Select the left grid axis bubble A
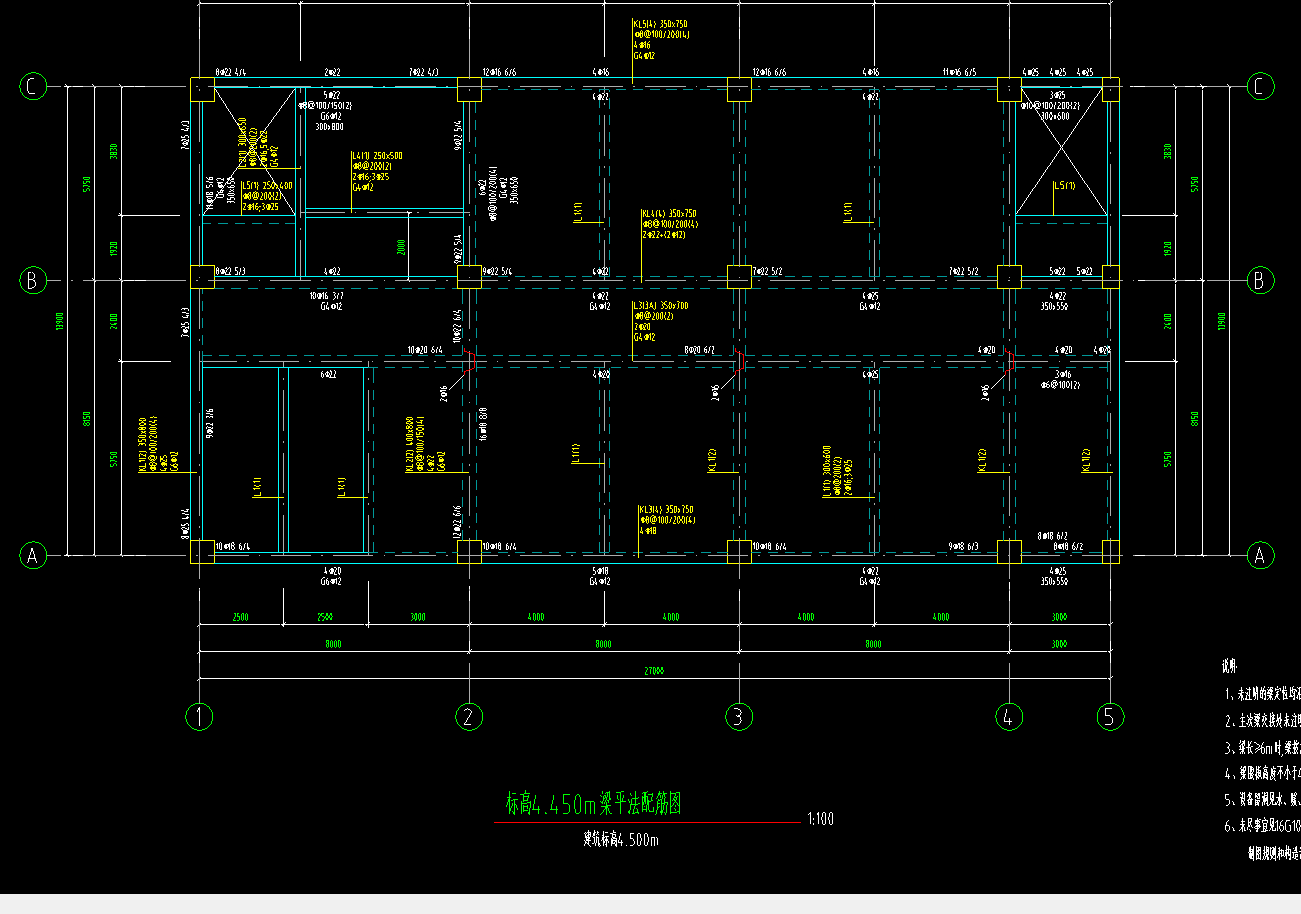The width and height of the screenshot is (1301, 914). (33, 555)
